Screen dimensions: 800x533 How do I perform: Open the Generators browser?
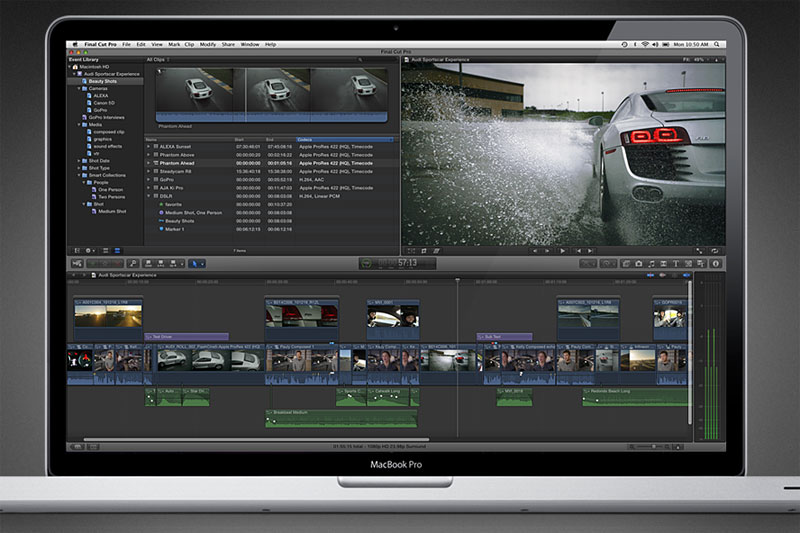pyautogui.click(x=688, y=264)
